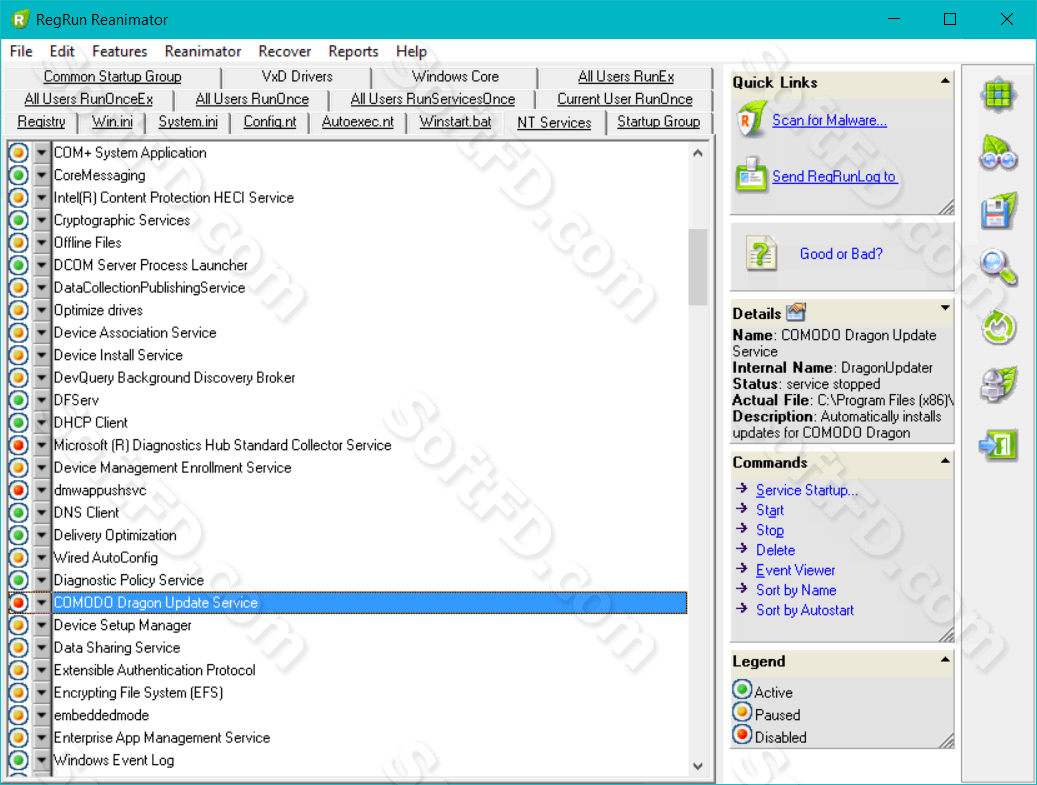This screenshot has width=1037, height=785.
Task: Open dropdown arrow for DCOM Server Process Launcher
Action: pos(42,265)
